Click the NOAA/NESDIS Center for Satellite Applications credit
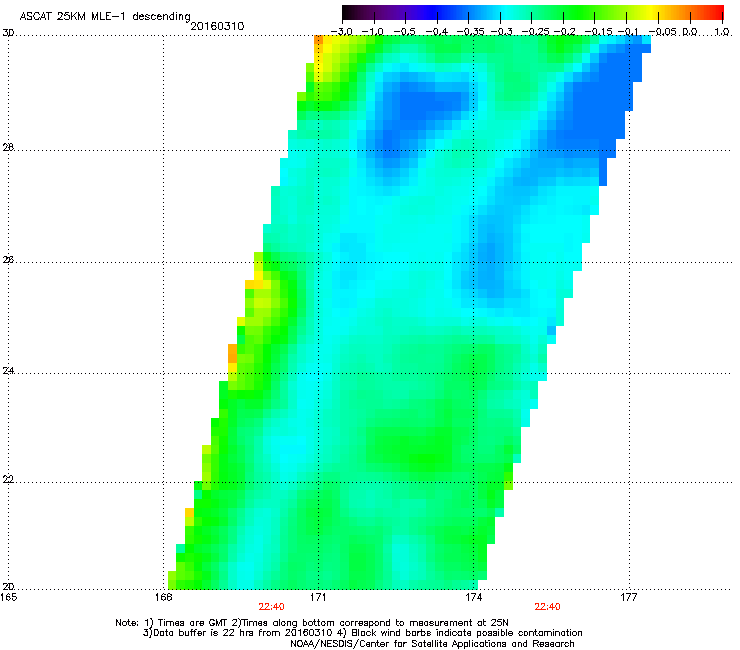This screenshot has height=650, width=740. [432, 644]
